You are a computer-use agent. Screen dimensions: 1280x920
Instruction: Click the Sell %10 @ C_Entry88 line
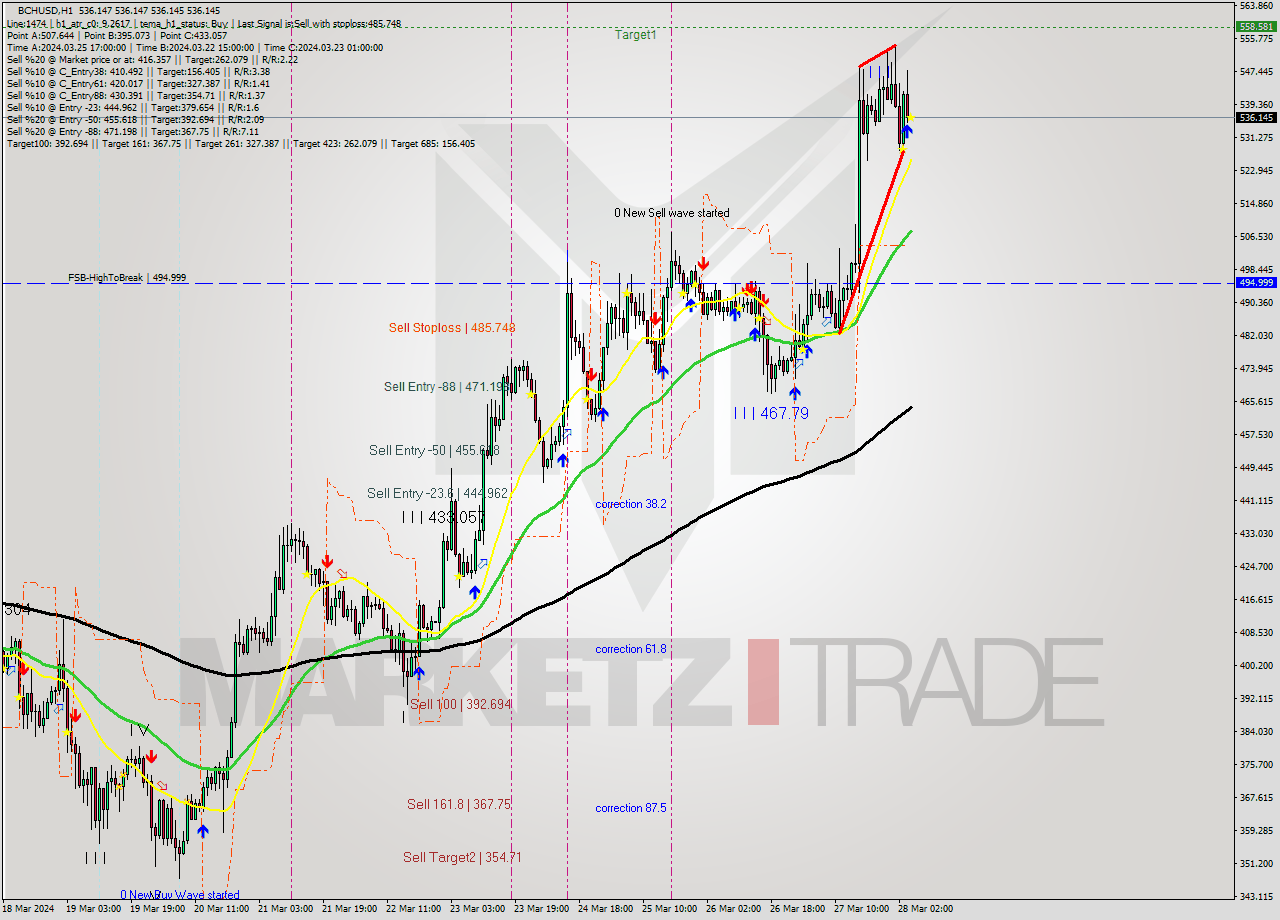click(135, 95)
